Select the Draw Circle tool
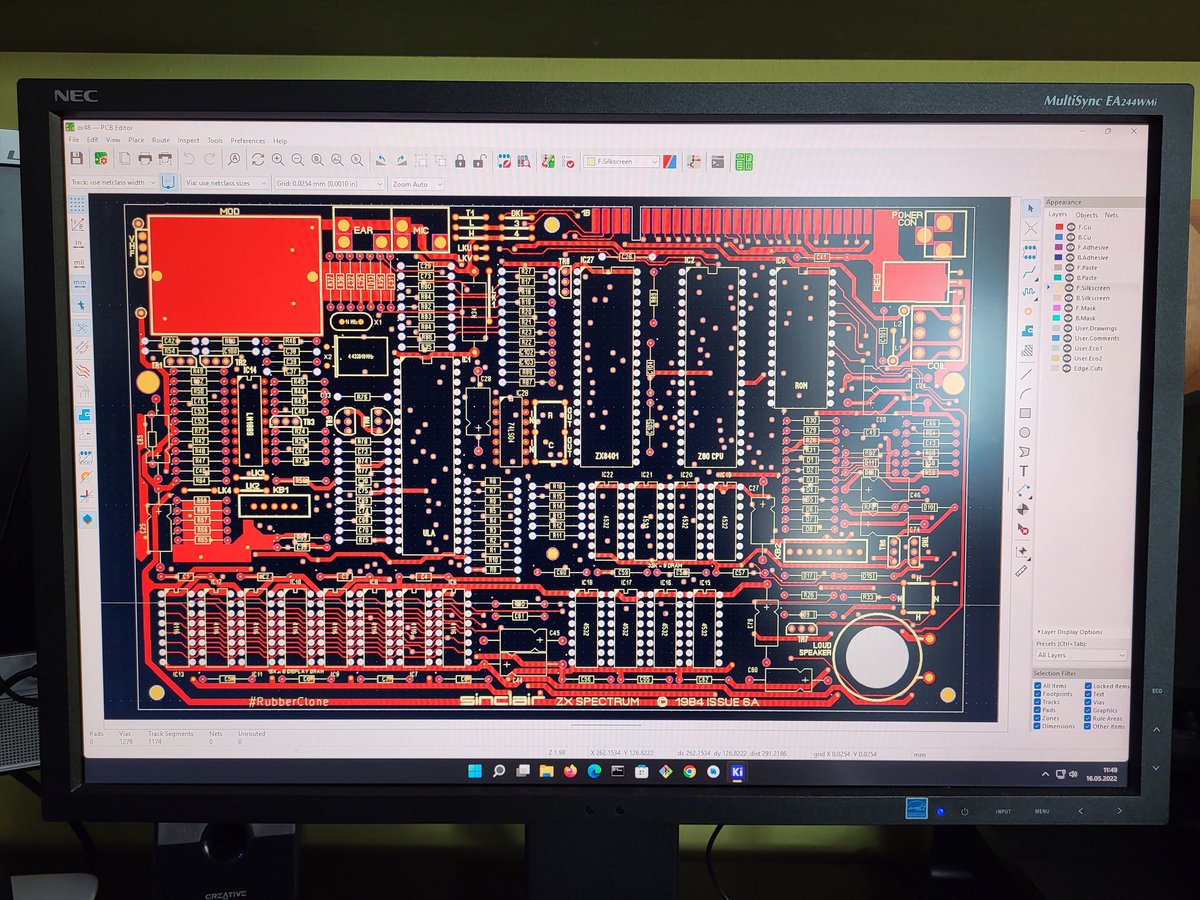Viewport: 1200px width, 900px height. coord(1025,432)
